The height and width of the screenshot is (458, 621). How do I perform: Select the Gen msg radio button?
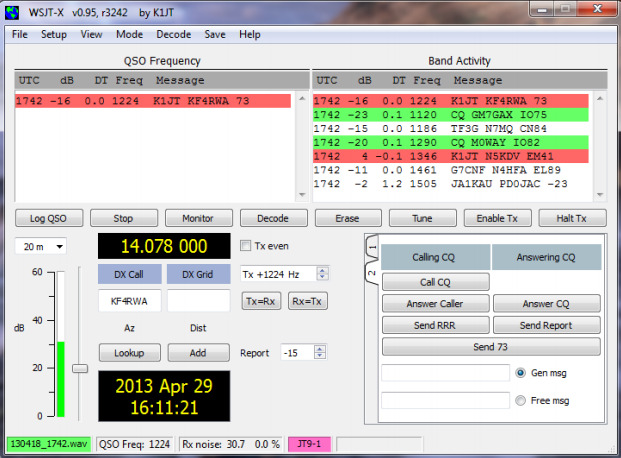point(520,373)
